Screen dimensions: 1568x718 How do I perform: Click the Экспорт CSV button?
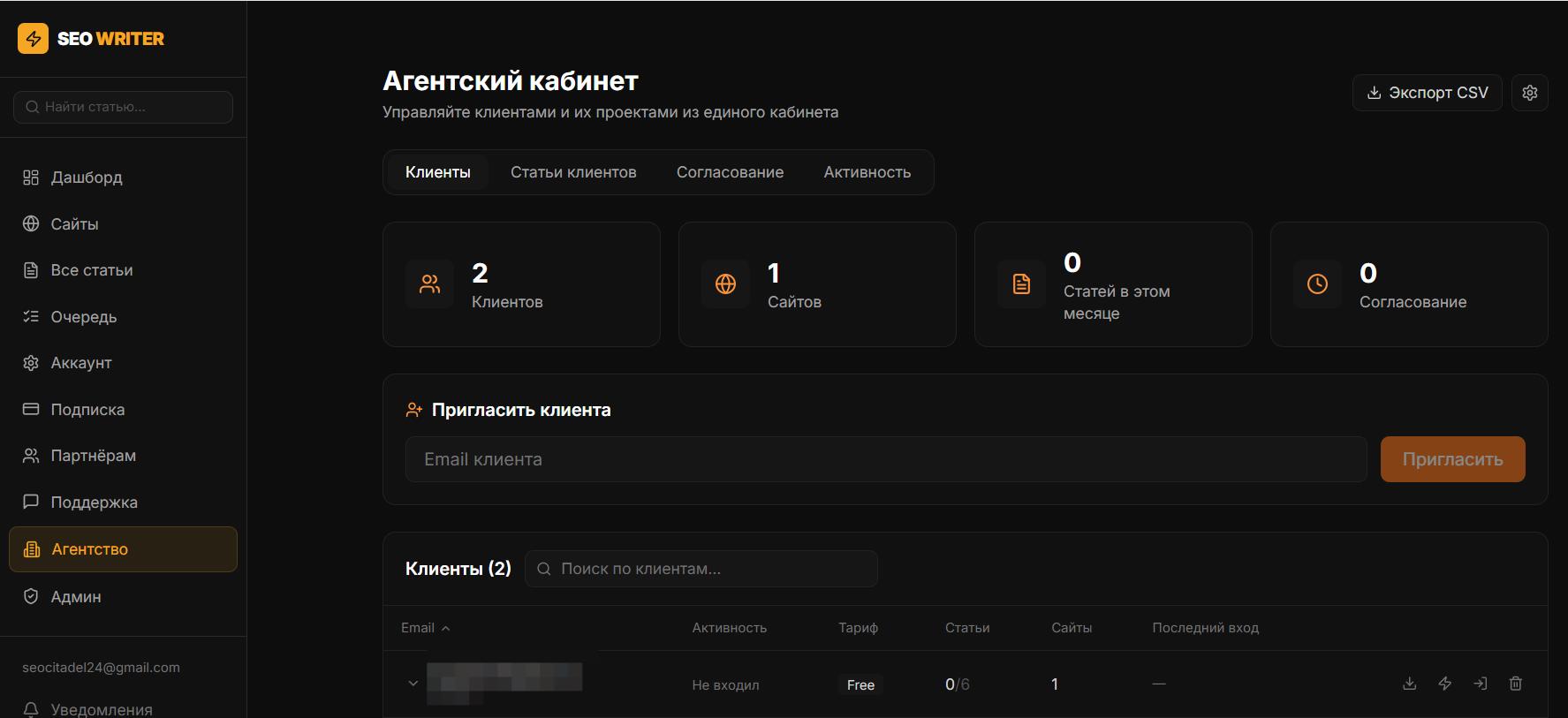[x=1427, y=93]
